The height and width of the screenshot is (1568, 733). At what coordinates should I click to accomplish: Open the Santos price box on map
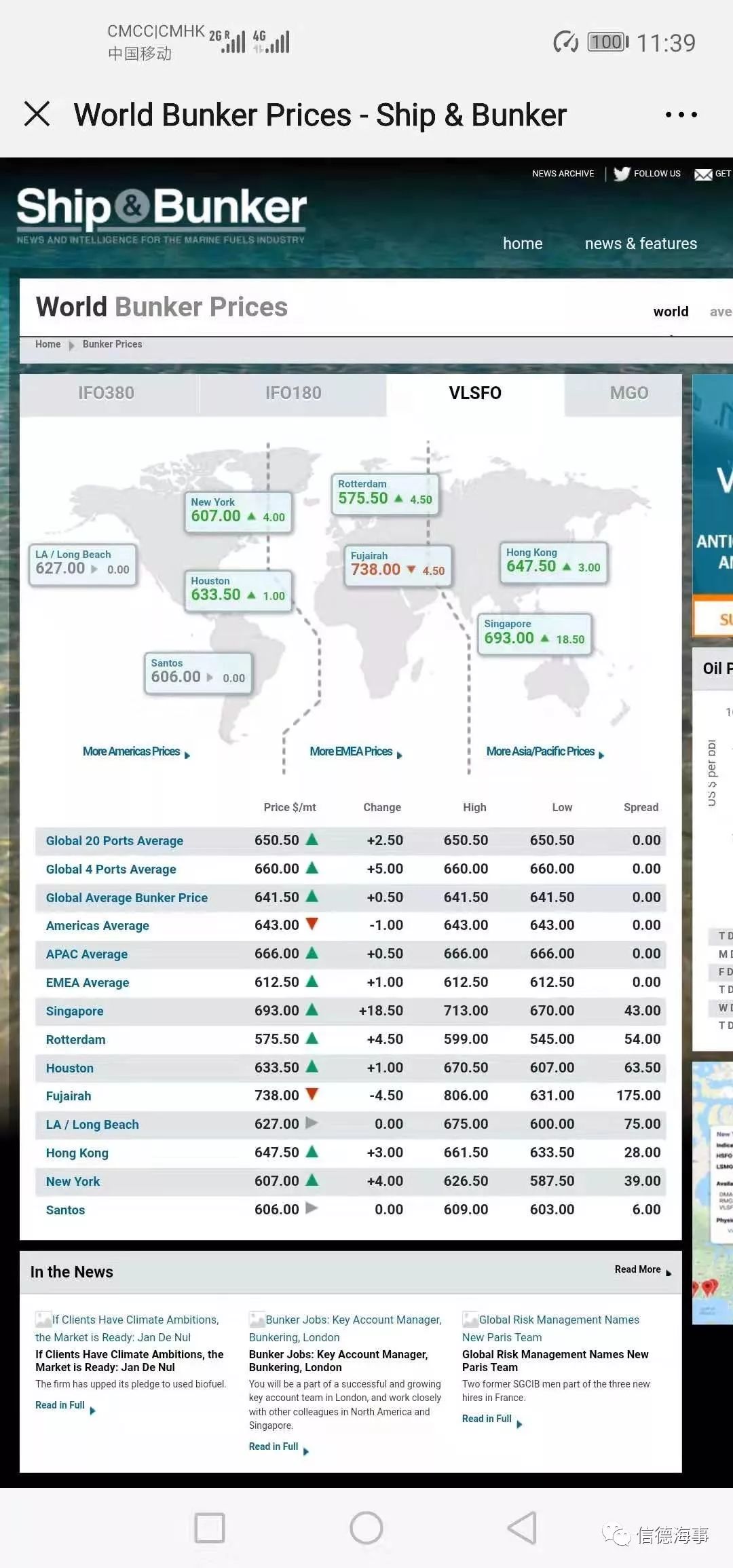click(198, 673)
